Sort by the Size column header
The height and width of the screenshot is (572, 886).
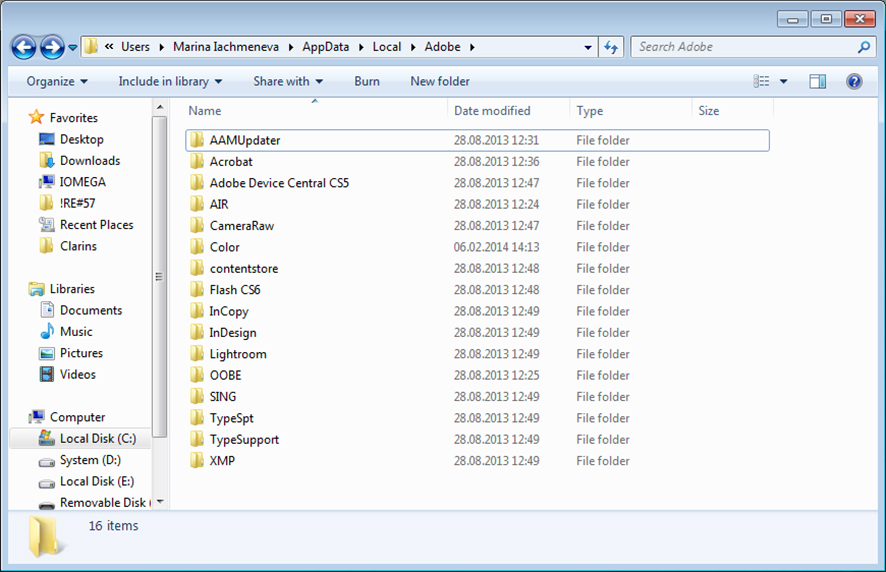coord(709,111)
